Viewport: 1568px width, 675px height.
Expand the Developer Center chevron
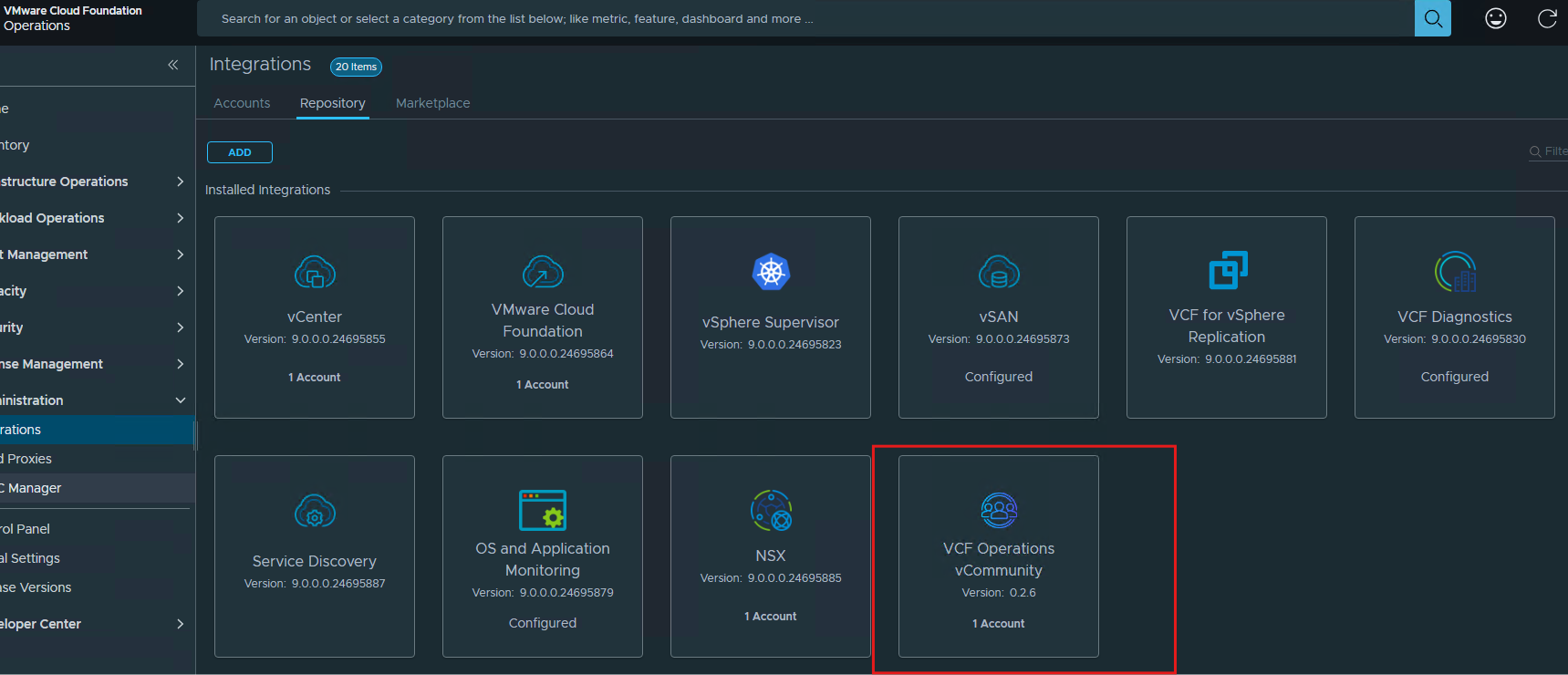coord(180,624)
